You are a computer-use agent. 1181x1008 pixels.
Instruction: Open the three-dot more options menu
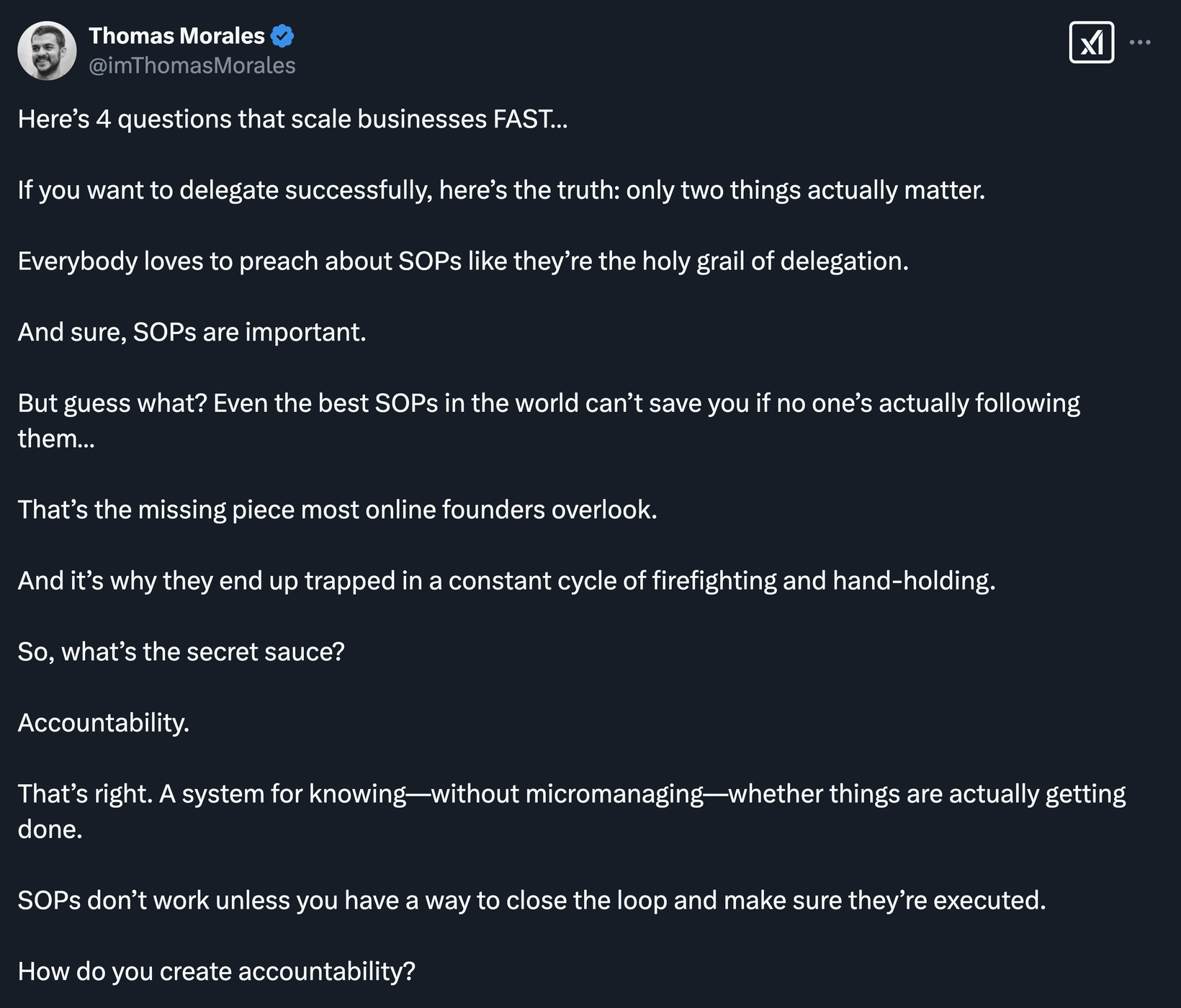pyautogui.click(x=1140, y=42)
